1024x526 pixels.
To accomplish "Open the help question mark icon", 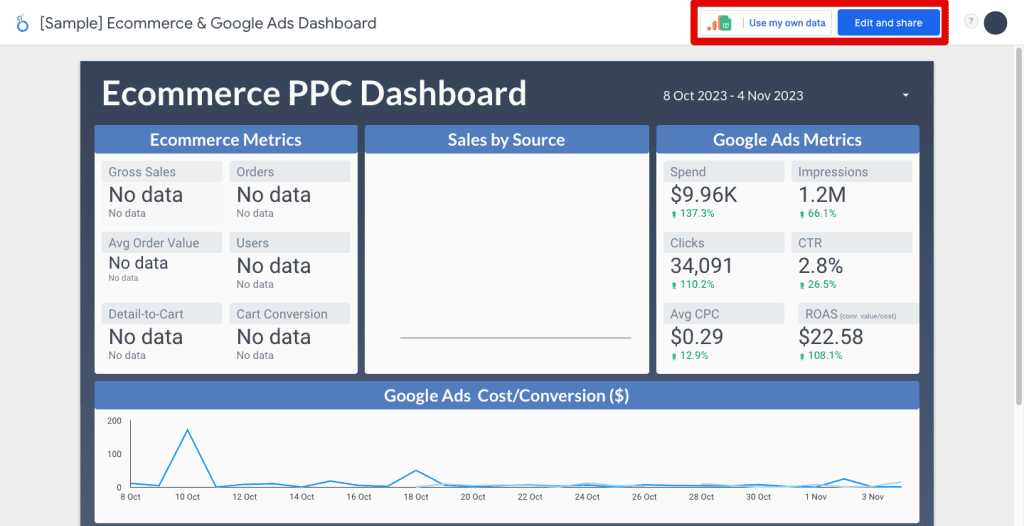I will pyautogui.click(x=971, y=22).
